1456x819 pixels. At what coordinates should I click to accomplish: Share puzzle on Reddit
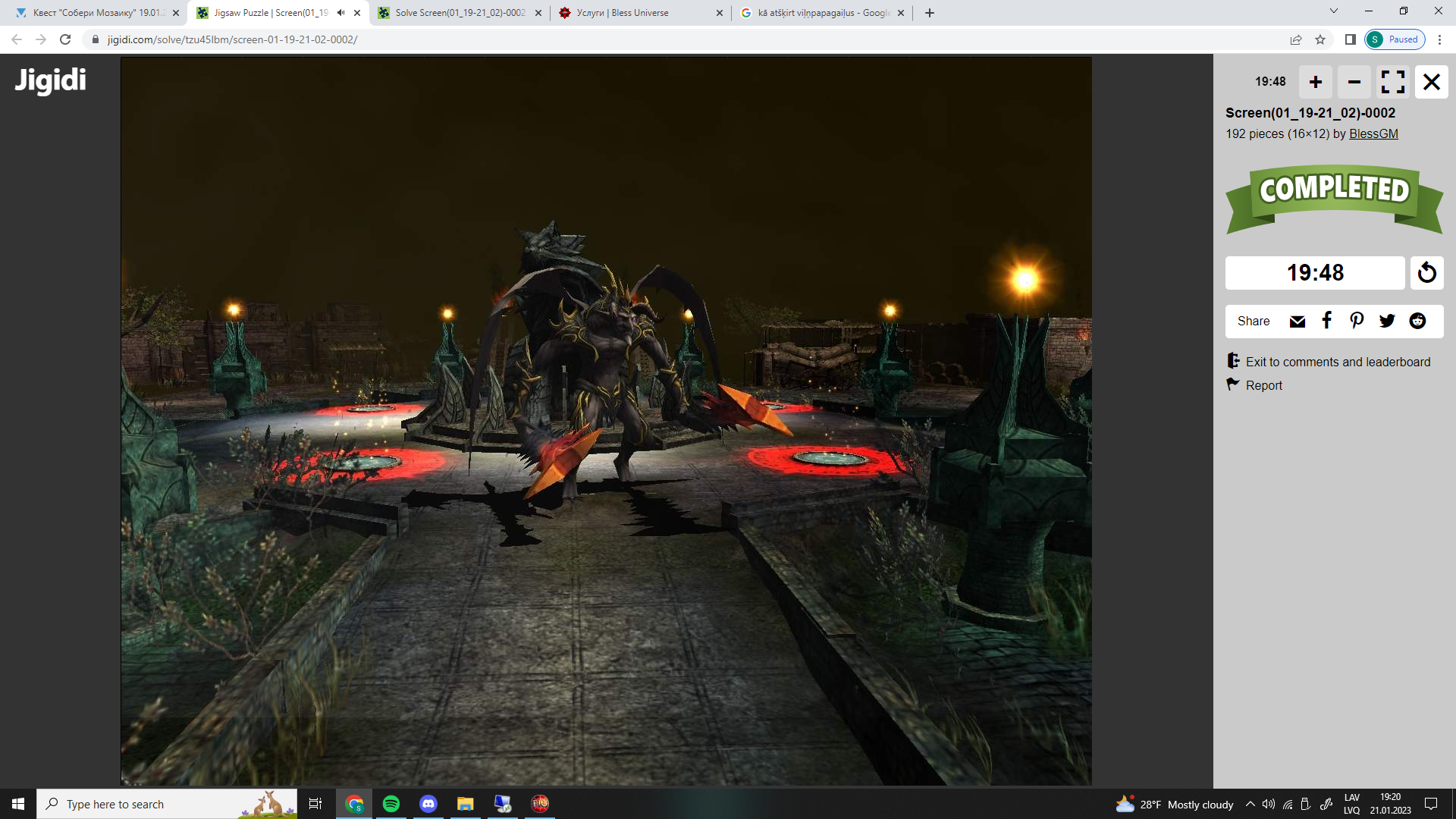click(x=1417, y=321)
